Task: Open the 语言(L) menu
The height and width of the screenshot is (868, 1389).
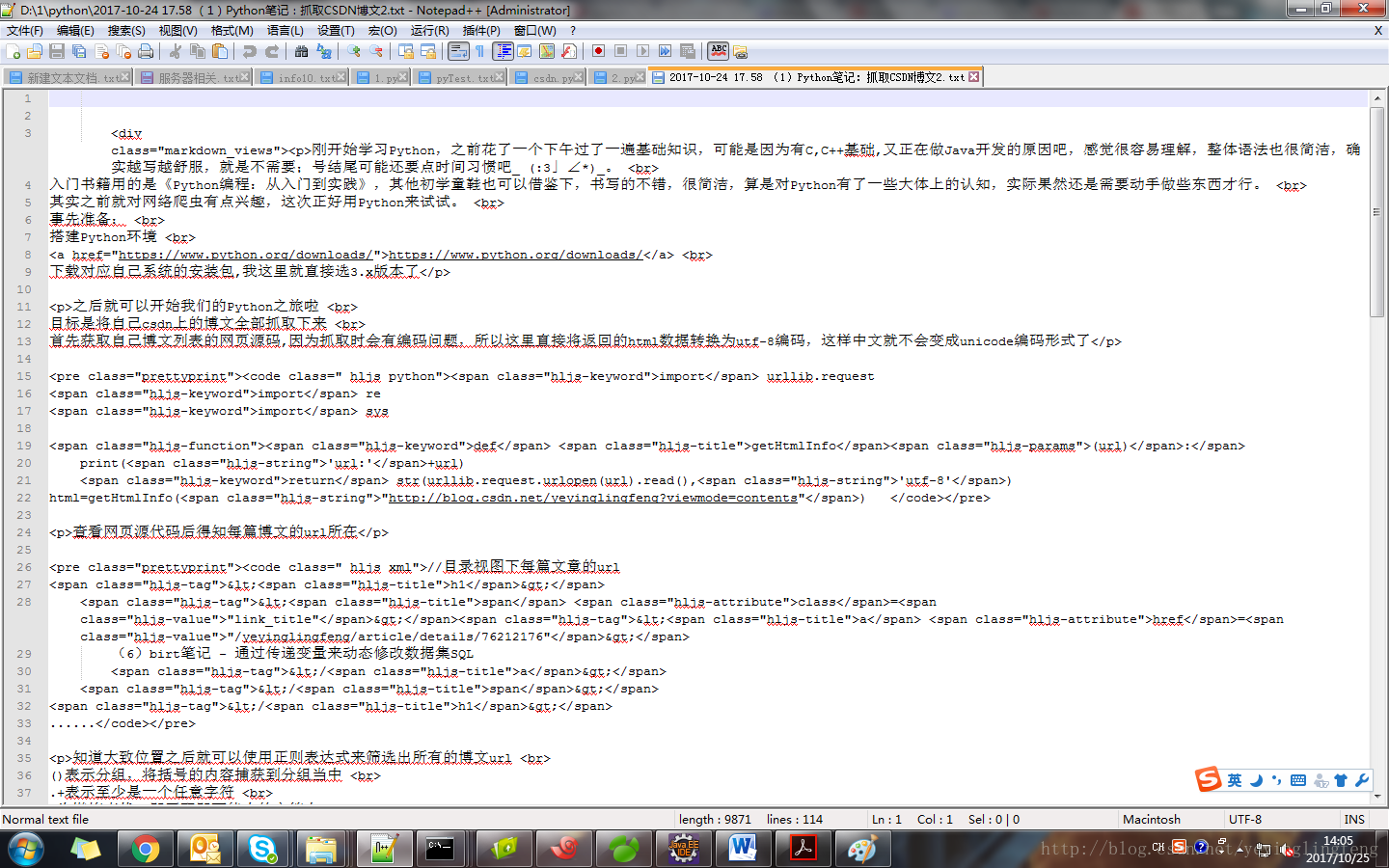Action: pos(285,31)
